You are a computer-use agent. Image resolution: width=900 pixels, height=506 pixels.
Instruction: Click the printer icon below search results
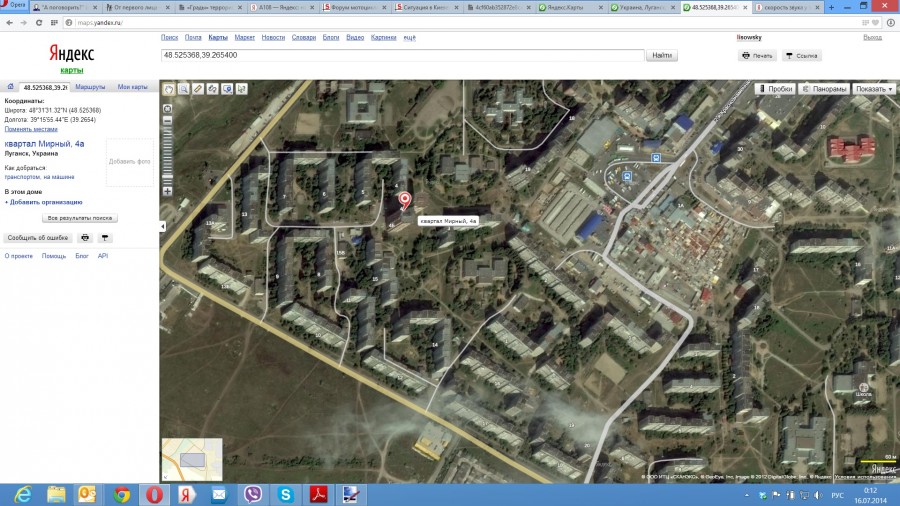[x=85, y=238]
